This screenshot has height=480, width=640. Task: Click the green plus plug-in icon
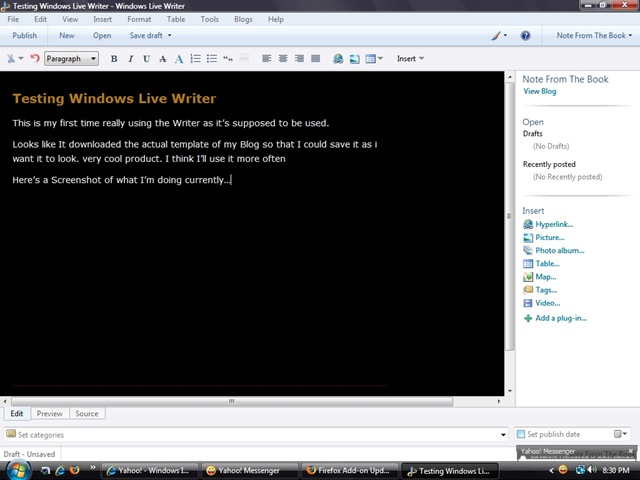click(x=528, y=318)
